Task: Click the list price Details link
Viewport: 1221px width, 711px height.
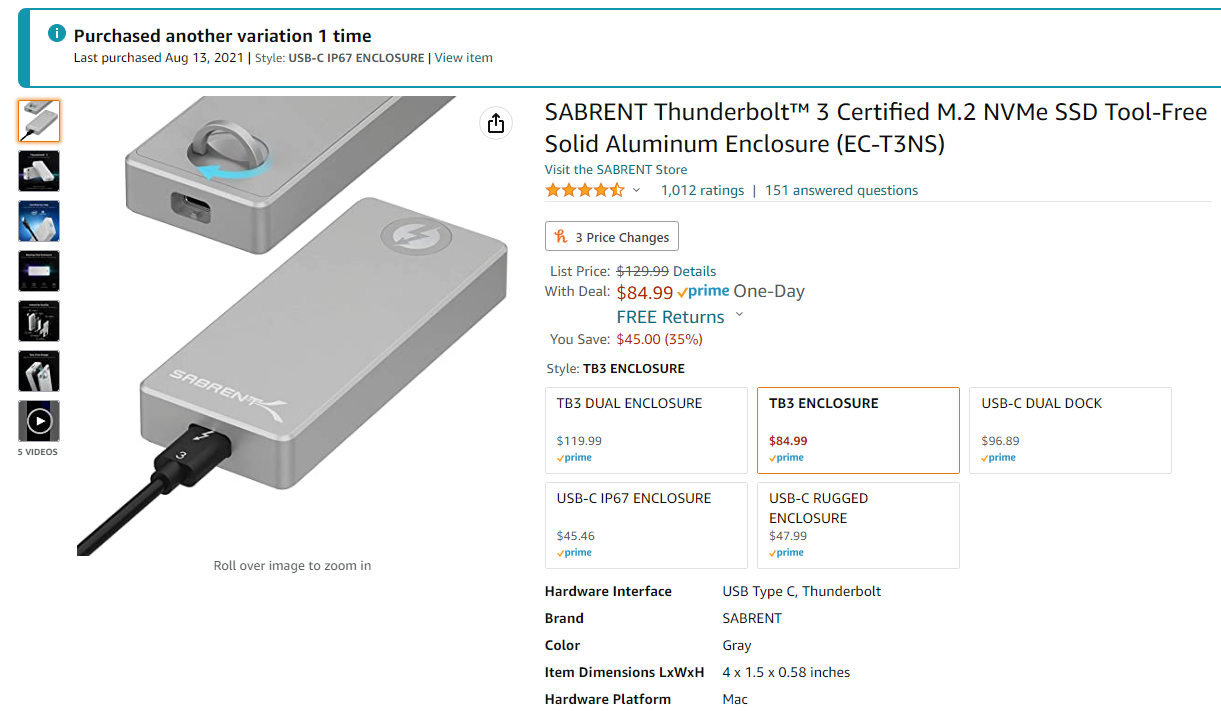Action: click(694, 271)
